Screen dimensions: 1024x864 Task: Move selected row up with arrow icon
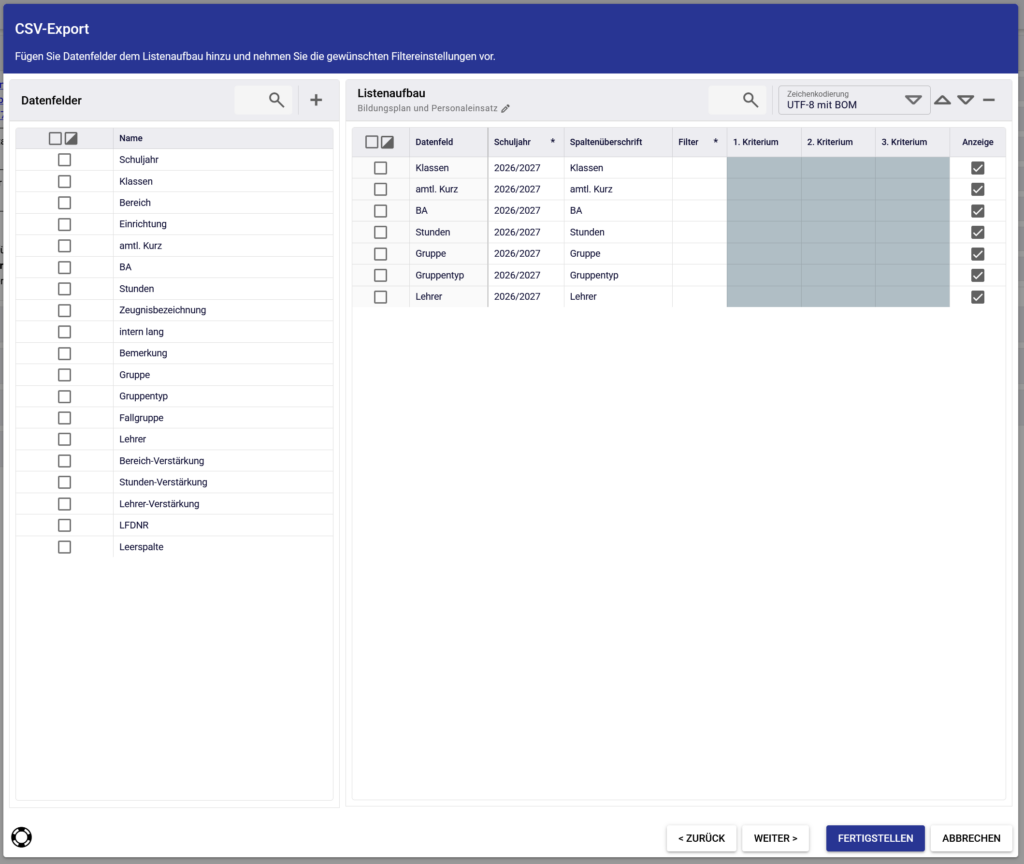(942, 100)
